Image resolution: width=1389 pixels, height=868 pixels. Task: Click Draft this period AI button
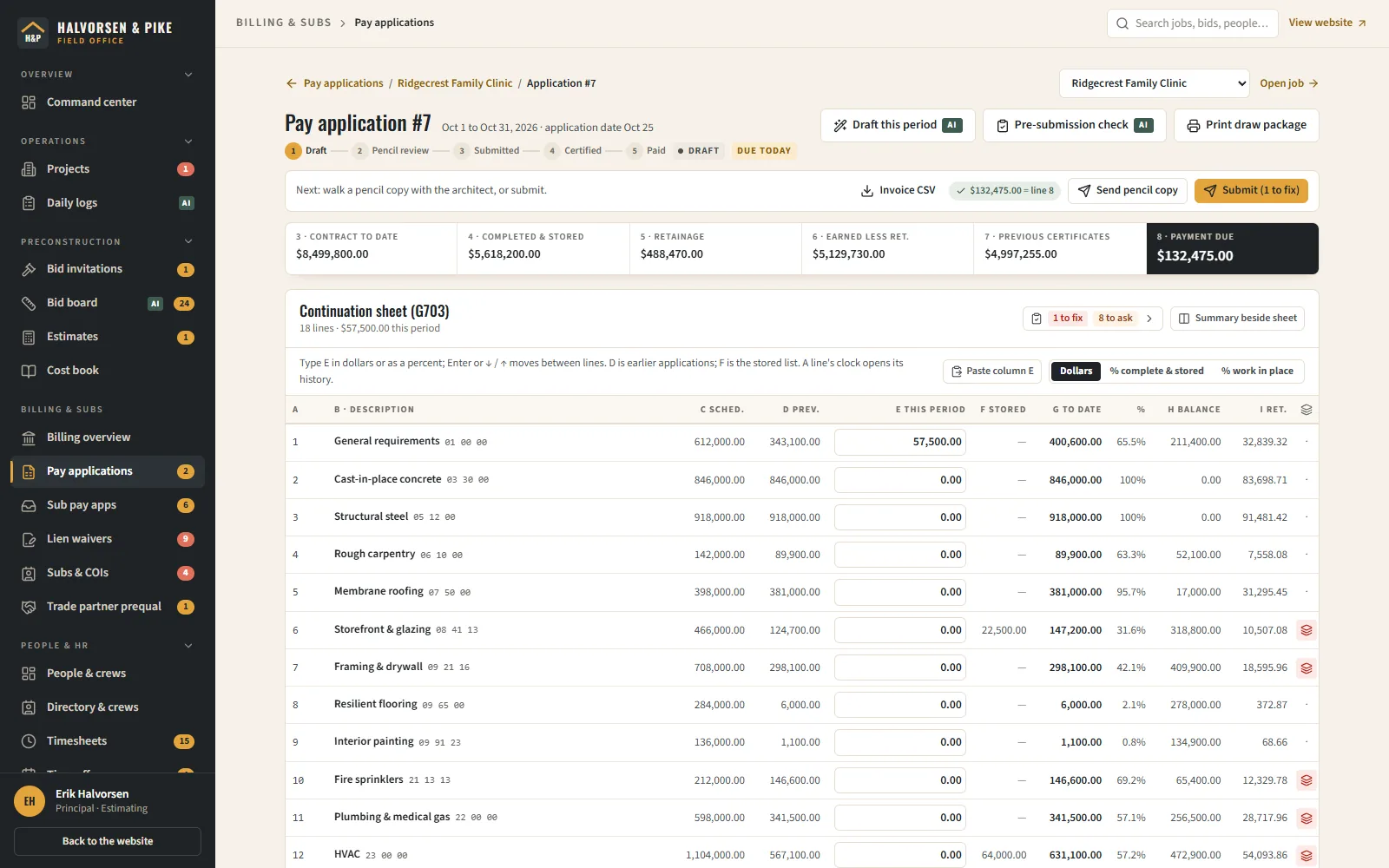898,125
